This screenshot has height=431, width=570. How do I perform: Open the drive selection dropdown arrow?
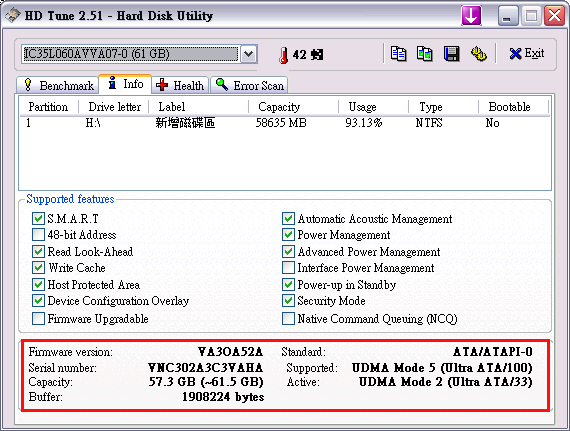pos(249,54)
